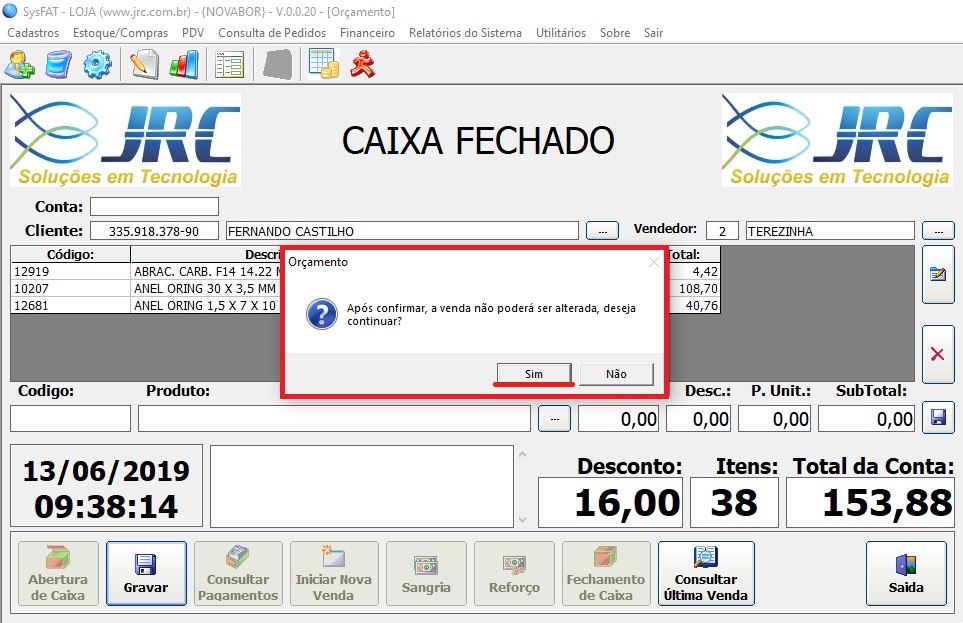Screen dimensions: 963x623
Task: Click the Total da Conta value 153,88
Action: coord(870,503)
